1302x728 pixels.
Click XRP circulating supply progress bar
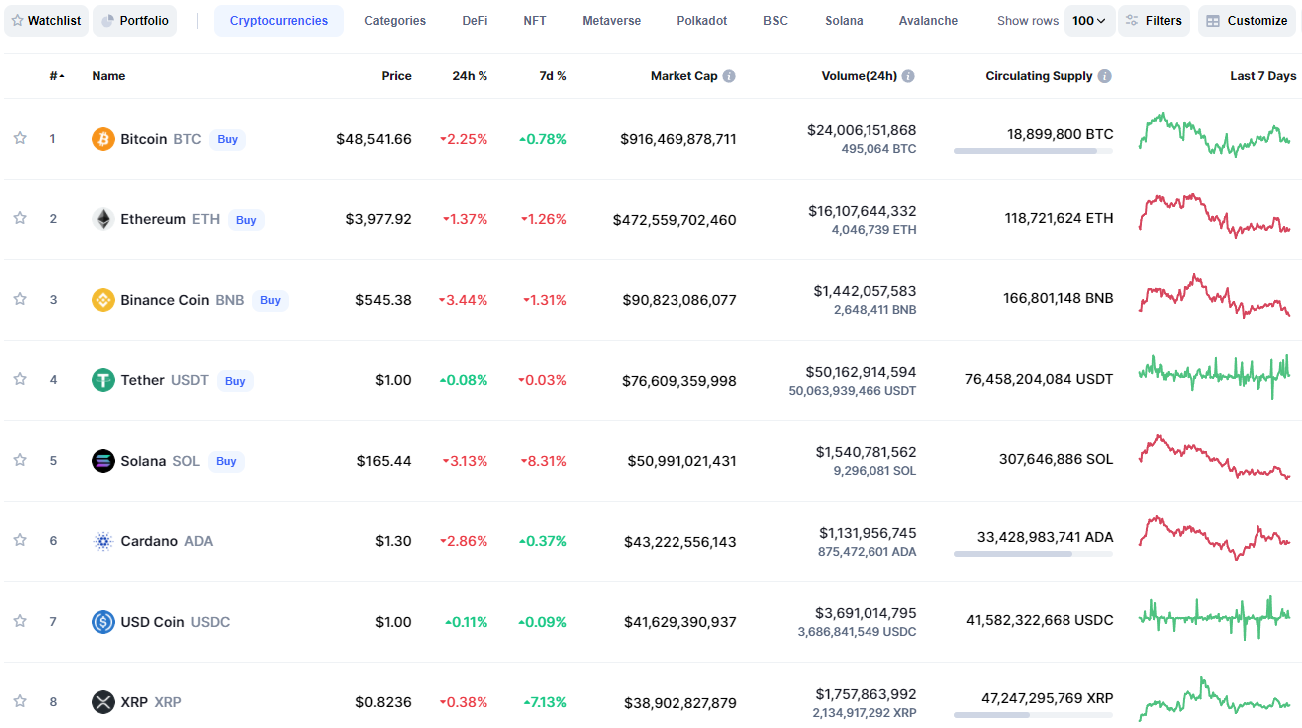[x=1033, y=715]
